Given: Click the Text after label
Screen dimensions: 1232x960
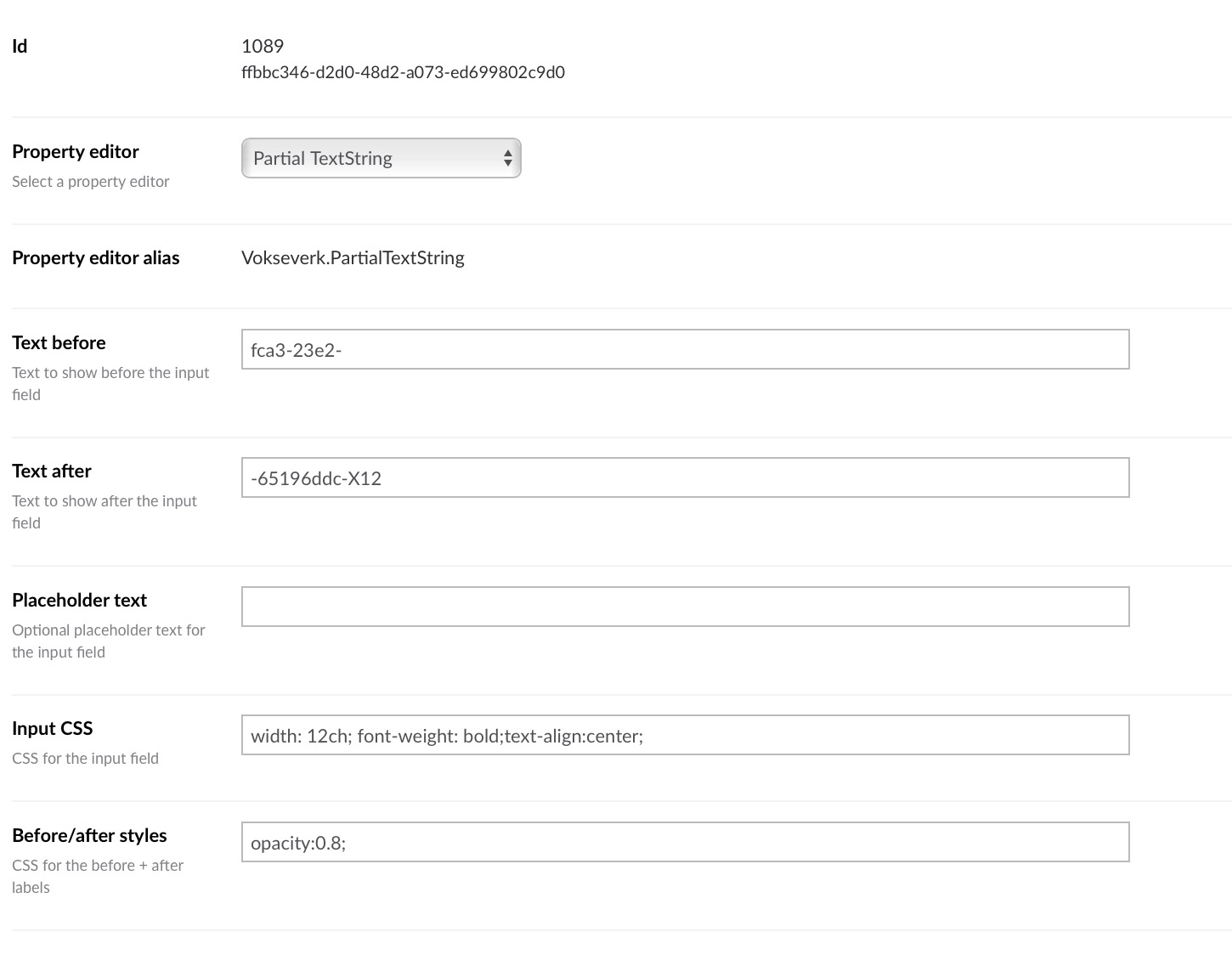Looking at the screenshot, I should point(52,471).
